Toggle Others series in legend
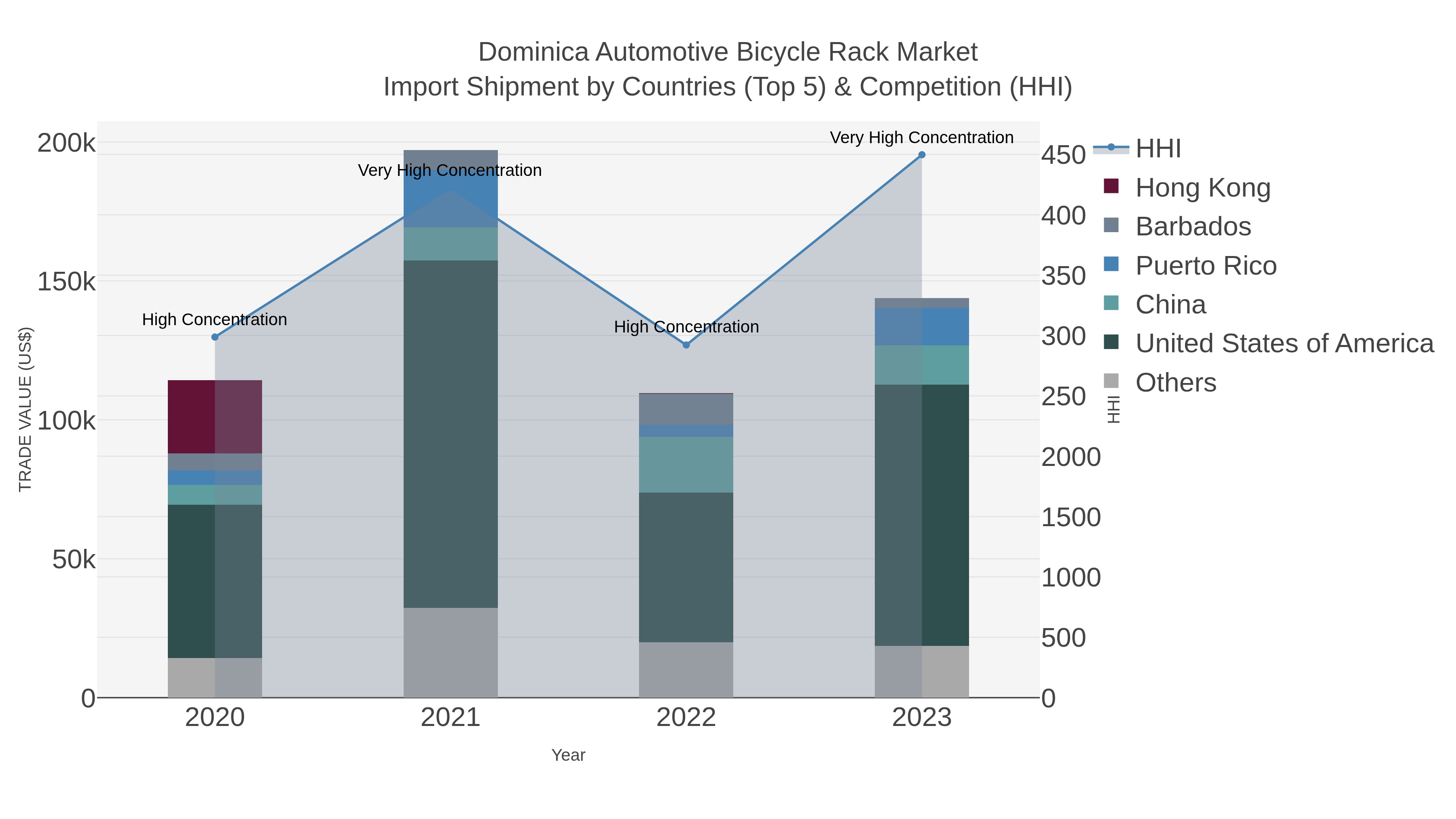This screenshot has height=819, width=1456. point(1160,383)
